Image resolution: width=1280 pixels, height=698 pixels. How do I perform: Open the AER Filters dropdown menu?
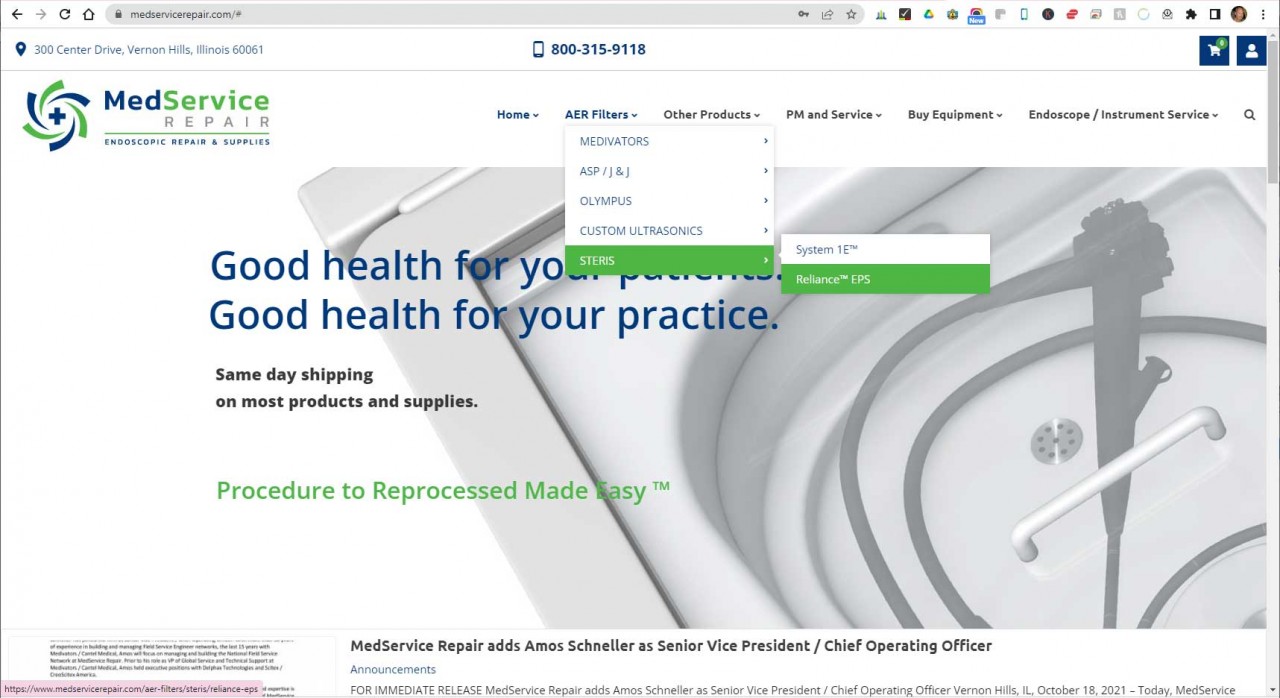[x=601, y=115]
